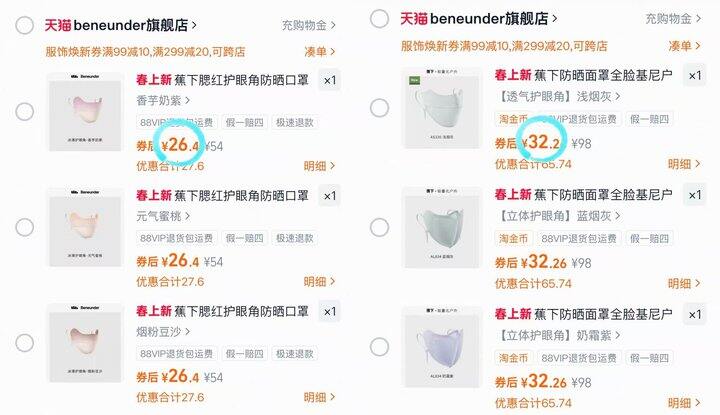Tap 凑单 in the right panel
Image resolution: width=720 pixels, height=415 pixels.
683,46
